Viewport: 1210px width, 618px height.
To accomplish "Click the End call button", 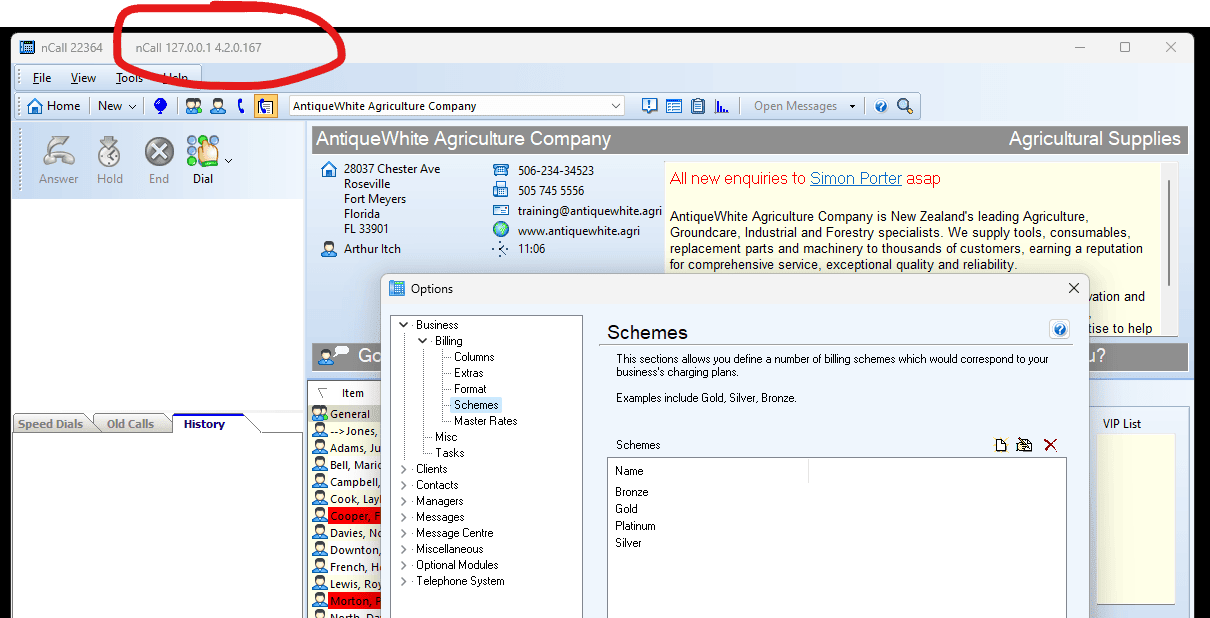I will [159, 160].
